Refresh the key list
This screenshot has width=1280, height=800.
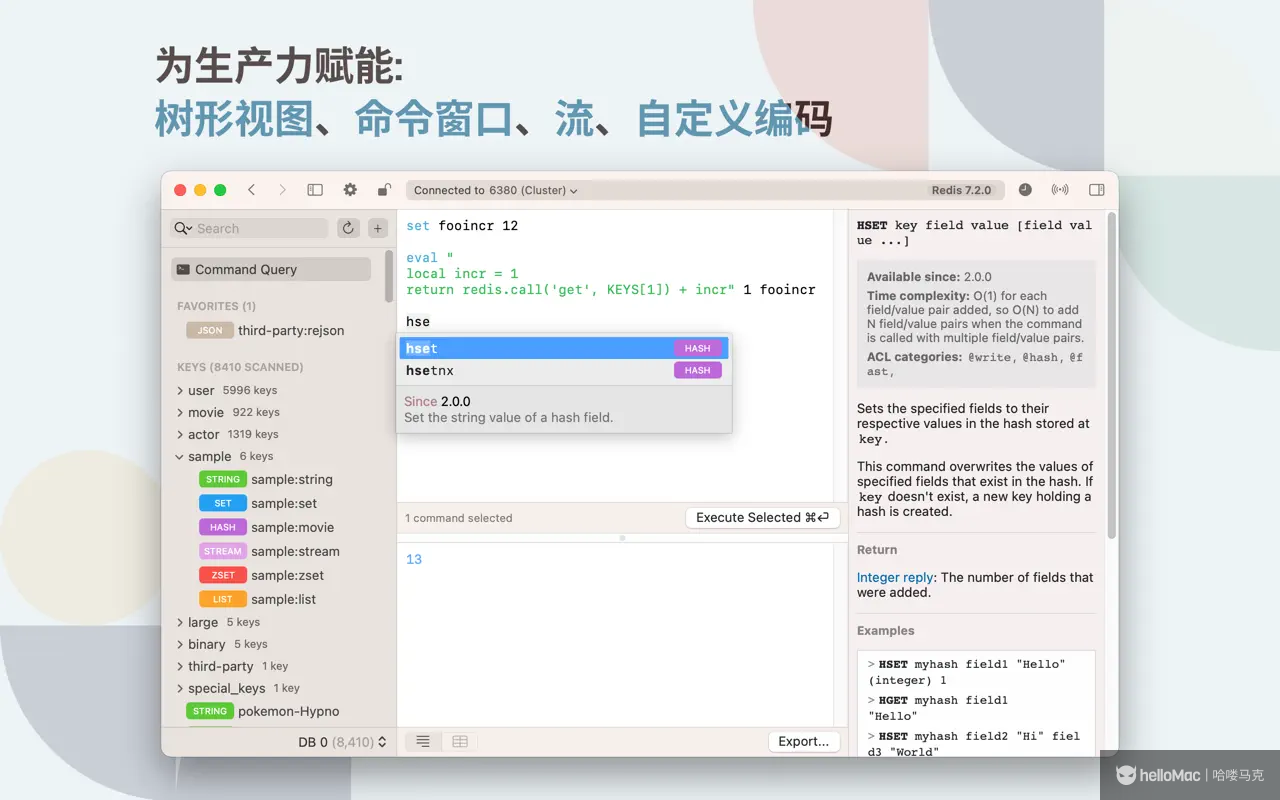point(348,228)
